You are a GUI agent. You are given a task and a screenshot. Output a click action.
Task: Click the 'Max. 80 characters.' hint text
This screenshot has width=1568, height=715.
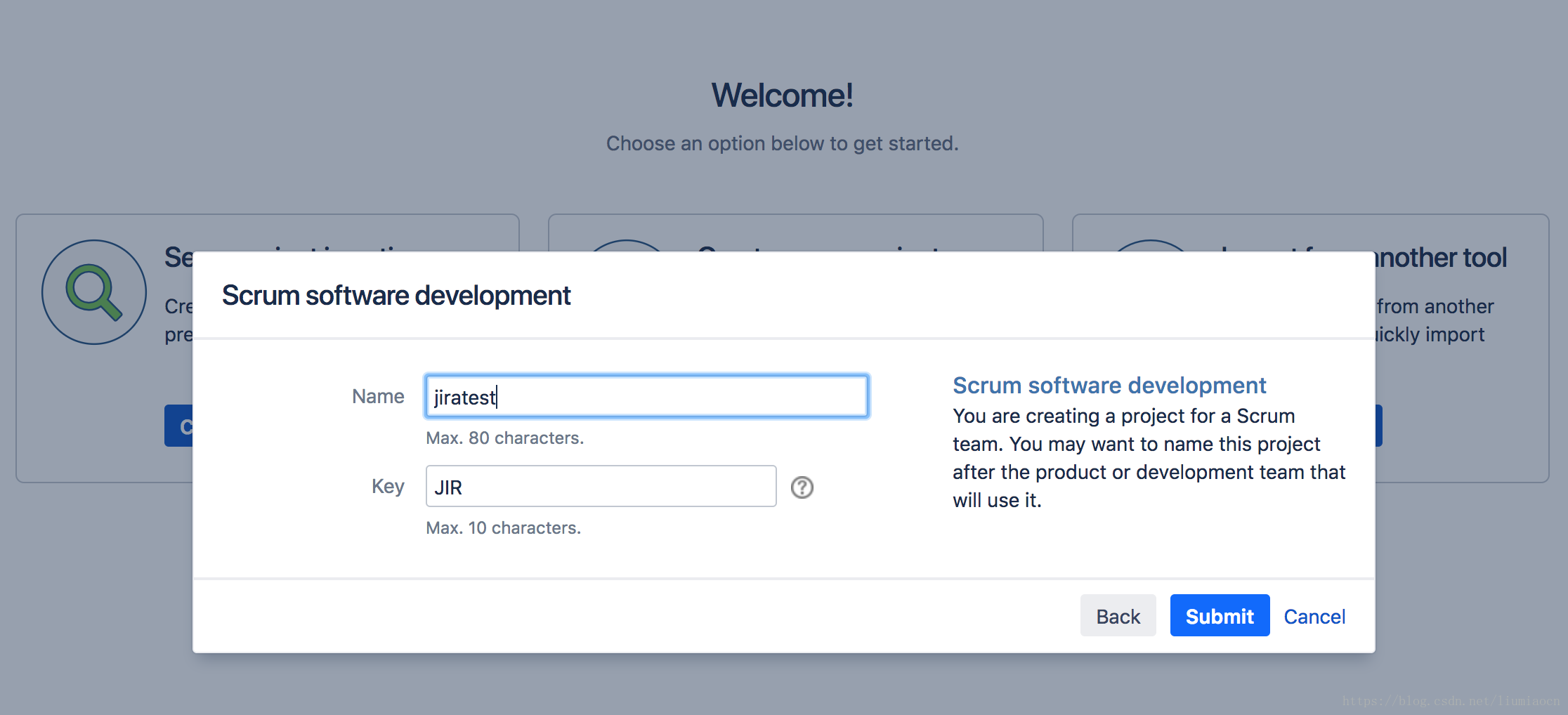[505, 438]
